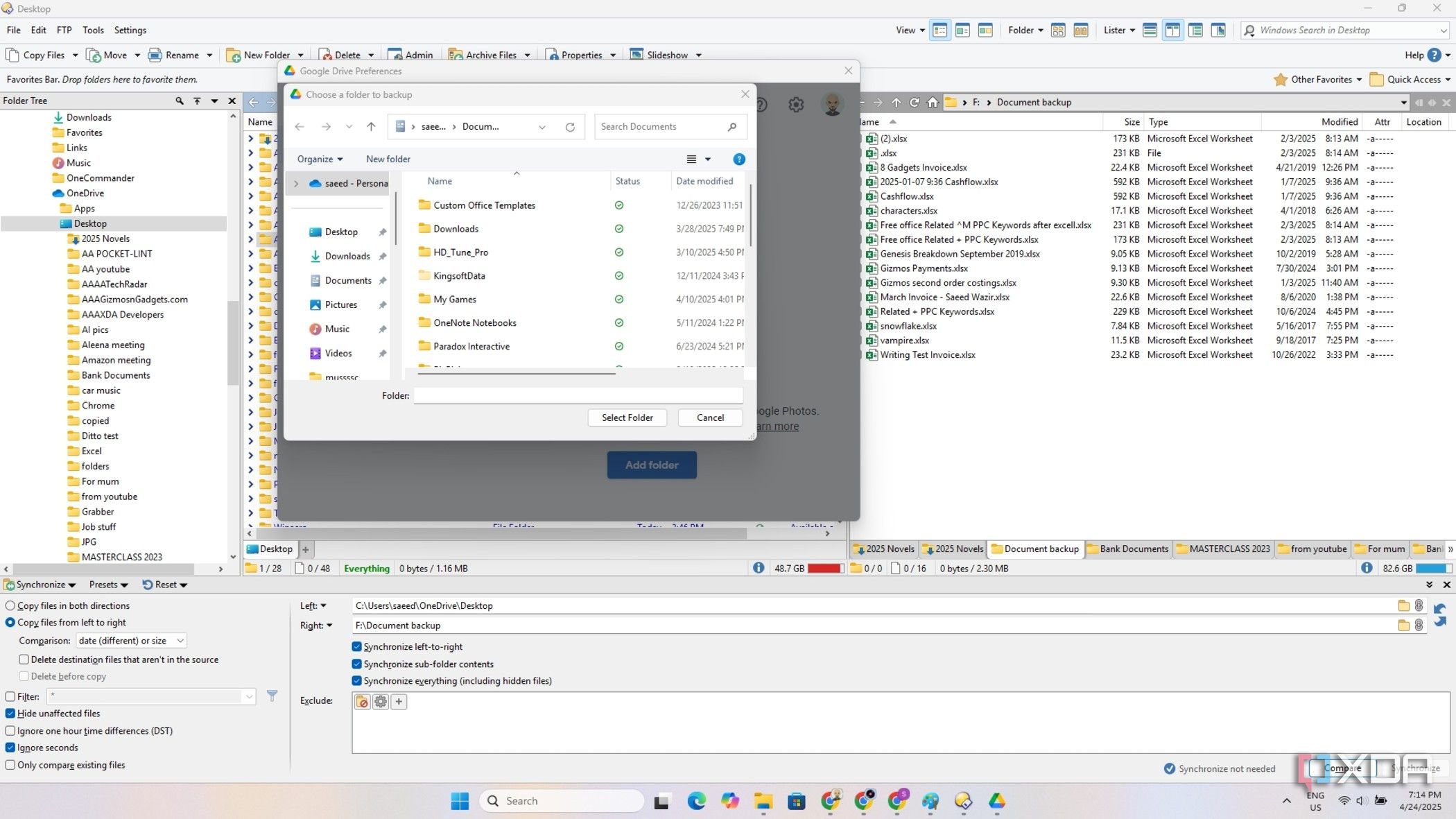Go up to parent folder in right pane

896,102
